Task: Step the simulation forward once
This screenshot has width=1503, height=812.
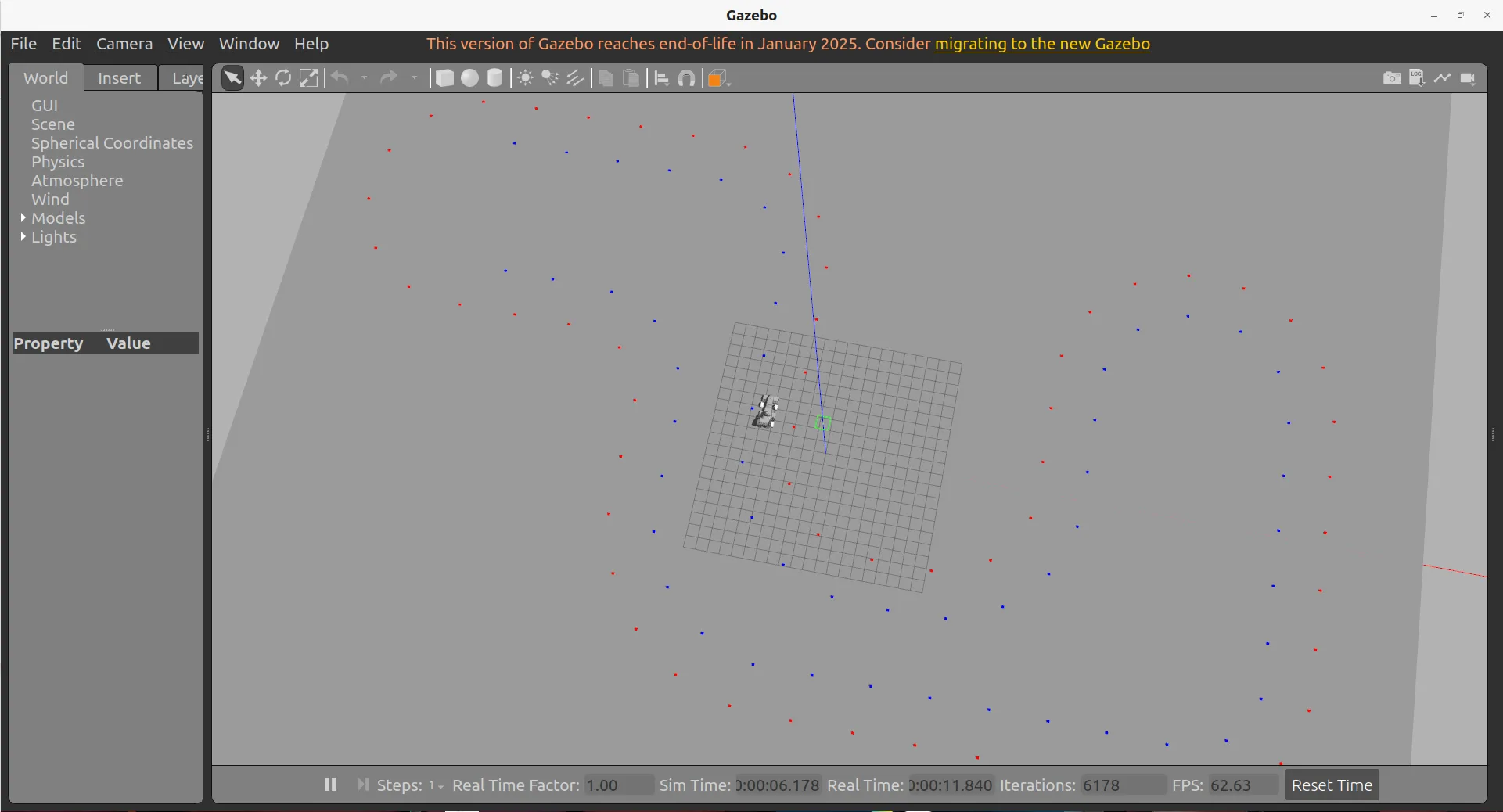Action: [363, 785]
